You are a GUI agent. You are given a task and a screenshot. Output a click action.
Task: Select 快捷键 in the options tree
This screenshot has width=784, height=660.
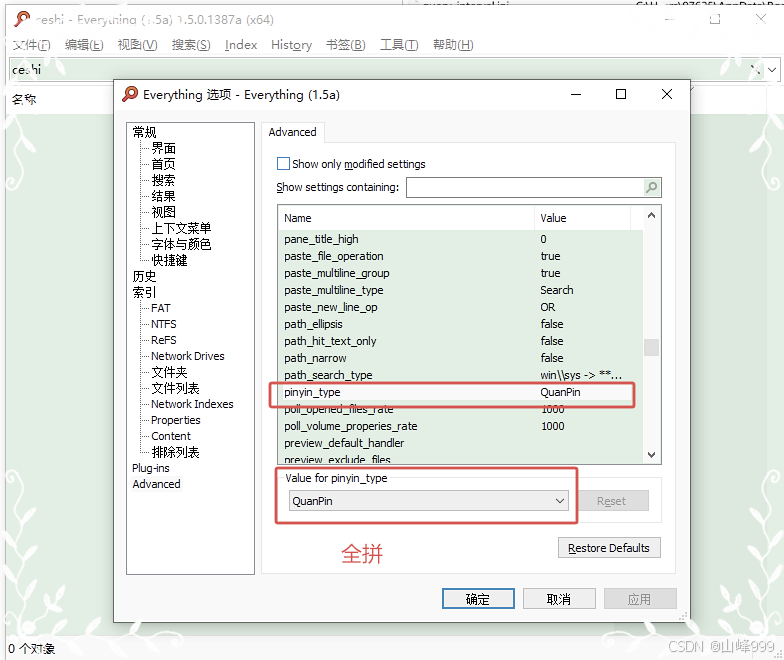click(170, 260)
